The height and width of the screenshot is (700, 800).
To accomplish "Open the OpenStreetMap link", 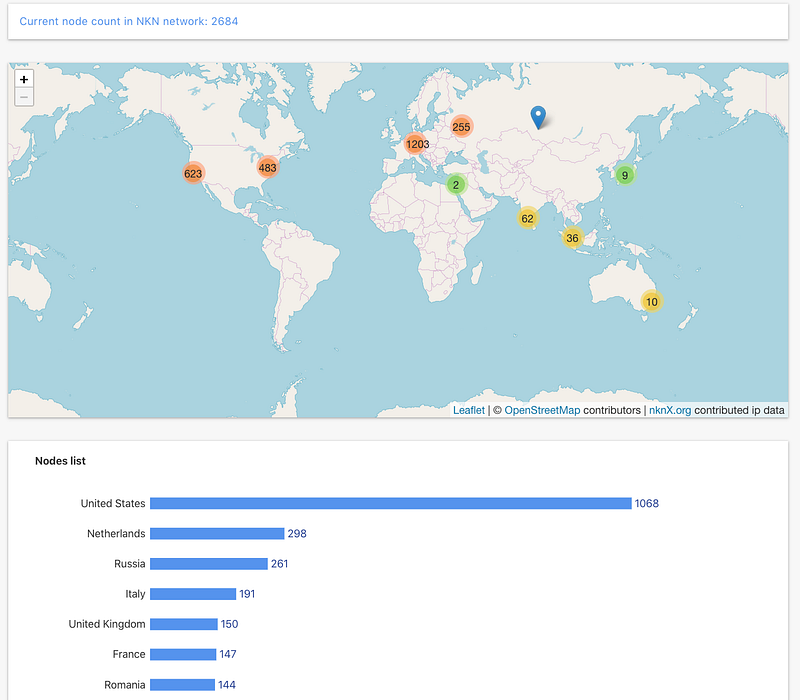I will [542, 410].
